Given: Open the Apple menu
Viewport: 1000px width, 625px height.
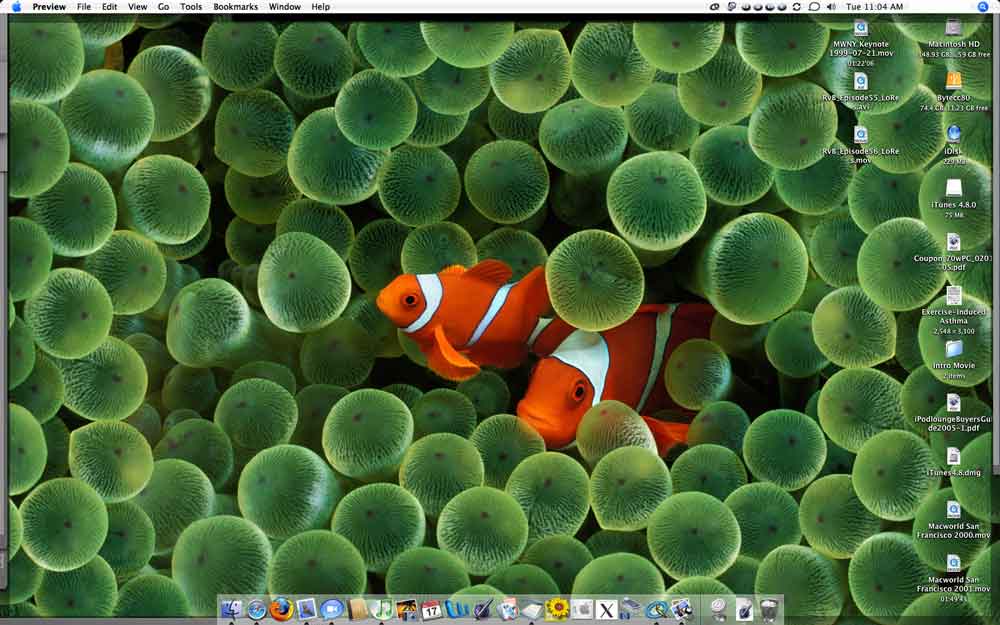Looking at the screenshot, I should click(x=16, y=6).
